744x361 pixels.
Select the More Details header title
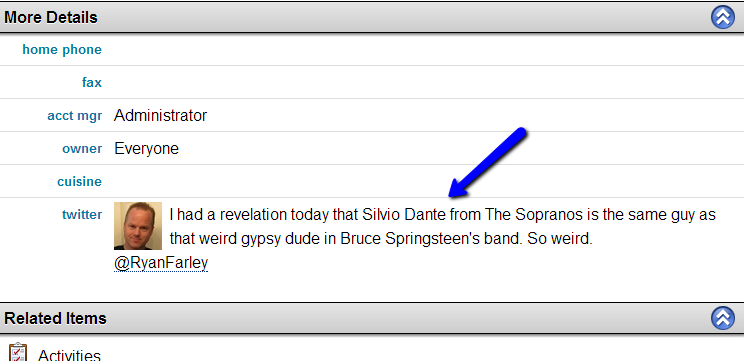pyautogui.click(x=51, y=17)
